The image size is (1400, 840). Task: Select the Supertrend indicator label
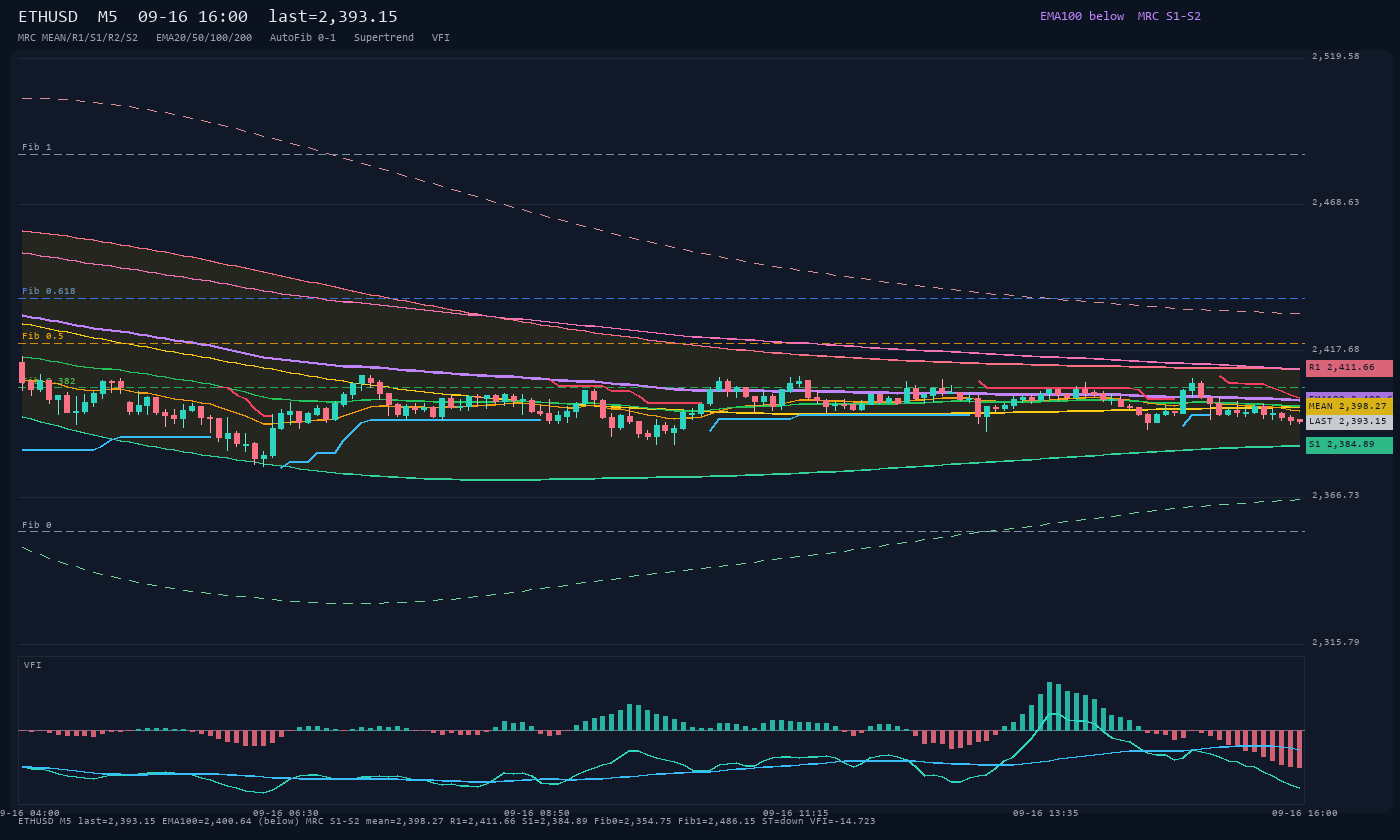(384, 37)
